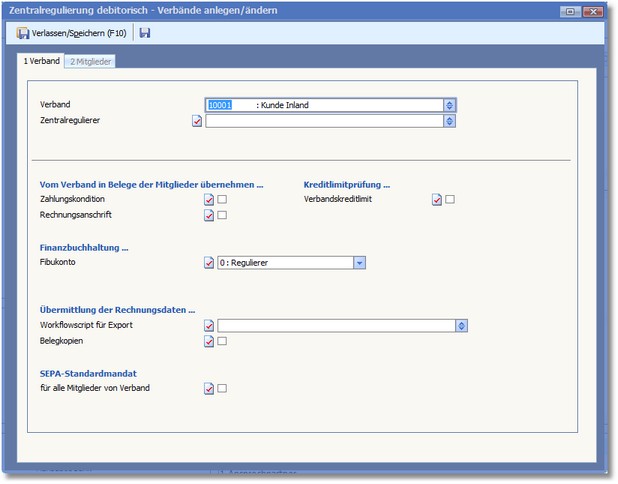Open the Zentralregulierer selection arrow
This screenshot has height=484, width=618.
(450, 122)
